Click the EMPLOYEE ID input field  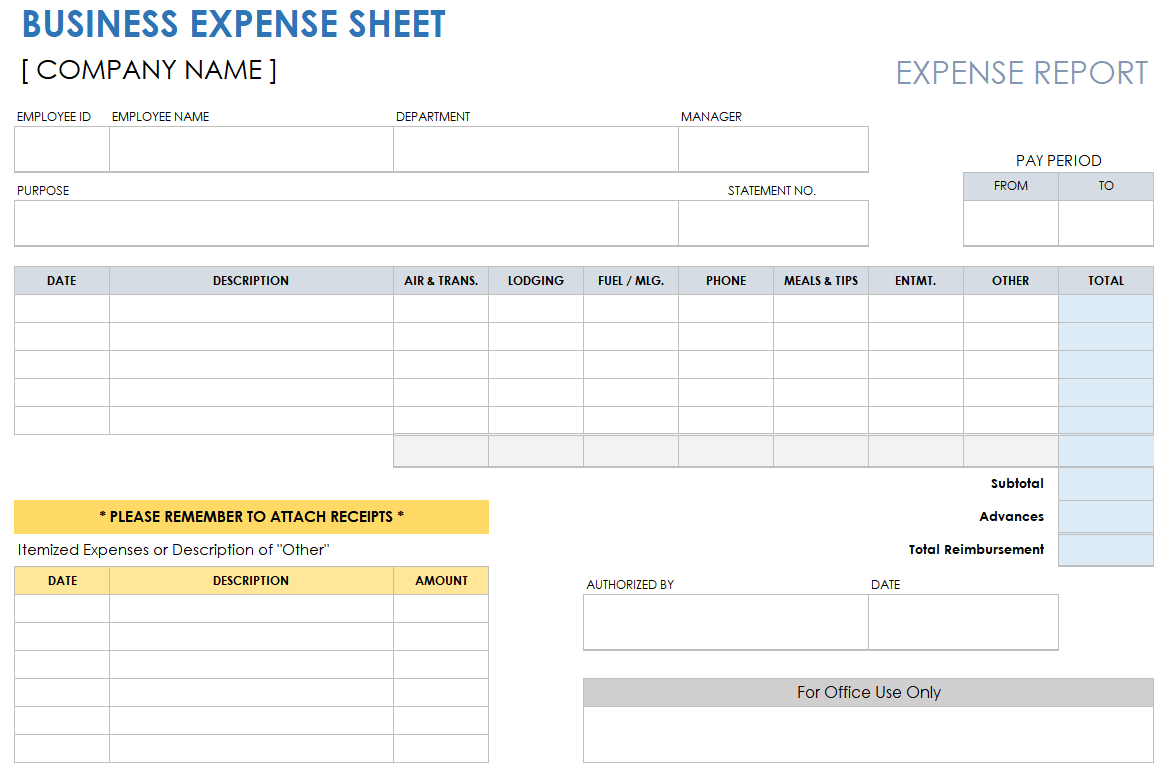[x=60, y=149]
